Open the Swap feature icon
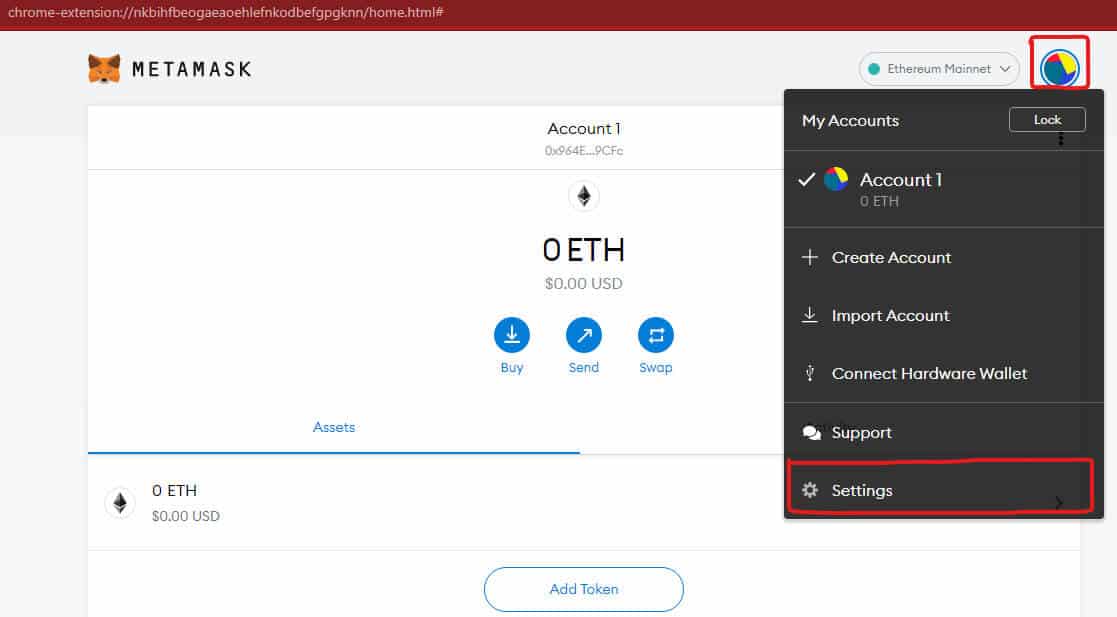The width and height of the screenshot is (1117, 617). point(655,336)
